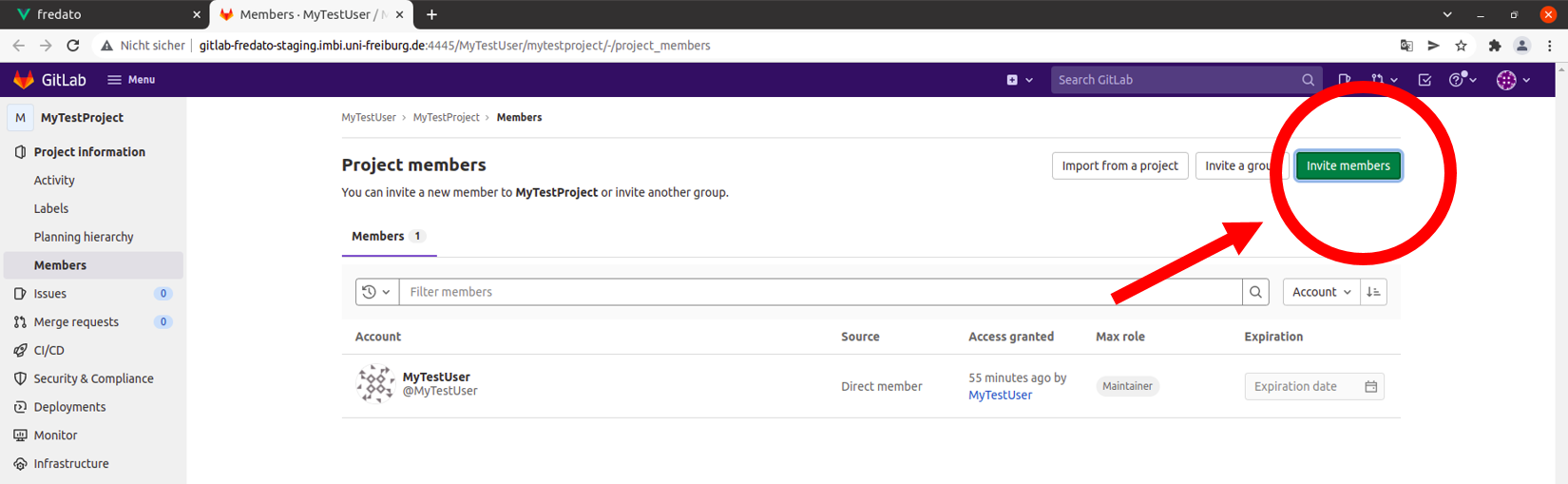Screen dimensions: 1568x484
Task: Close the fredato browser tab
Action: click(197, 15)
